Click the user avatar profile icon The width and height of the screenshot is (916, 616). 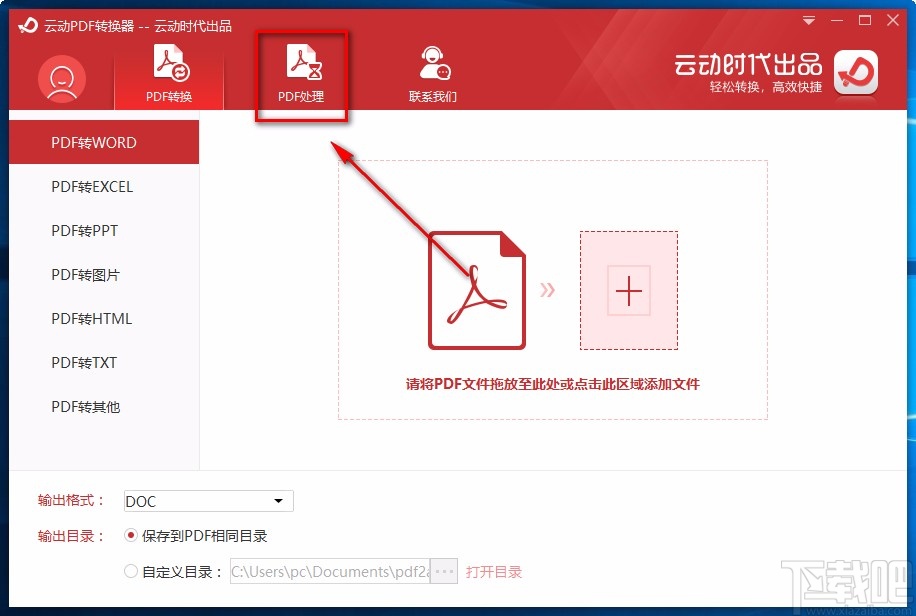(61, 78)
